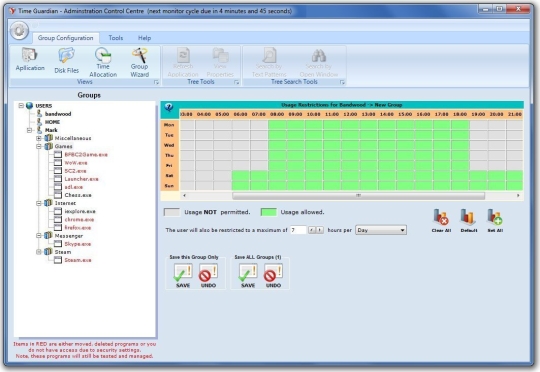540x372 pixels.
Task: Select WoW.exe in the tree
Action: (x=76, y=163)
